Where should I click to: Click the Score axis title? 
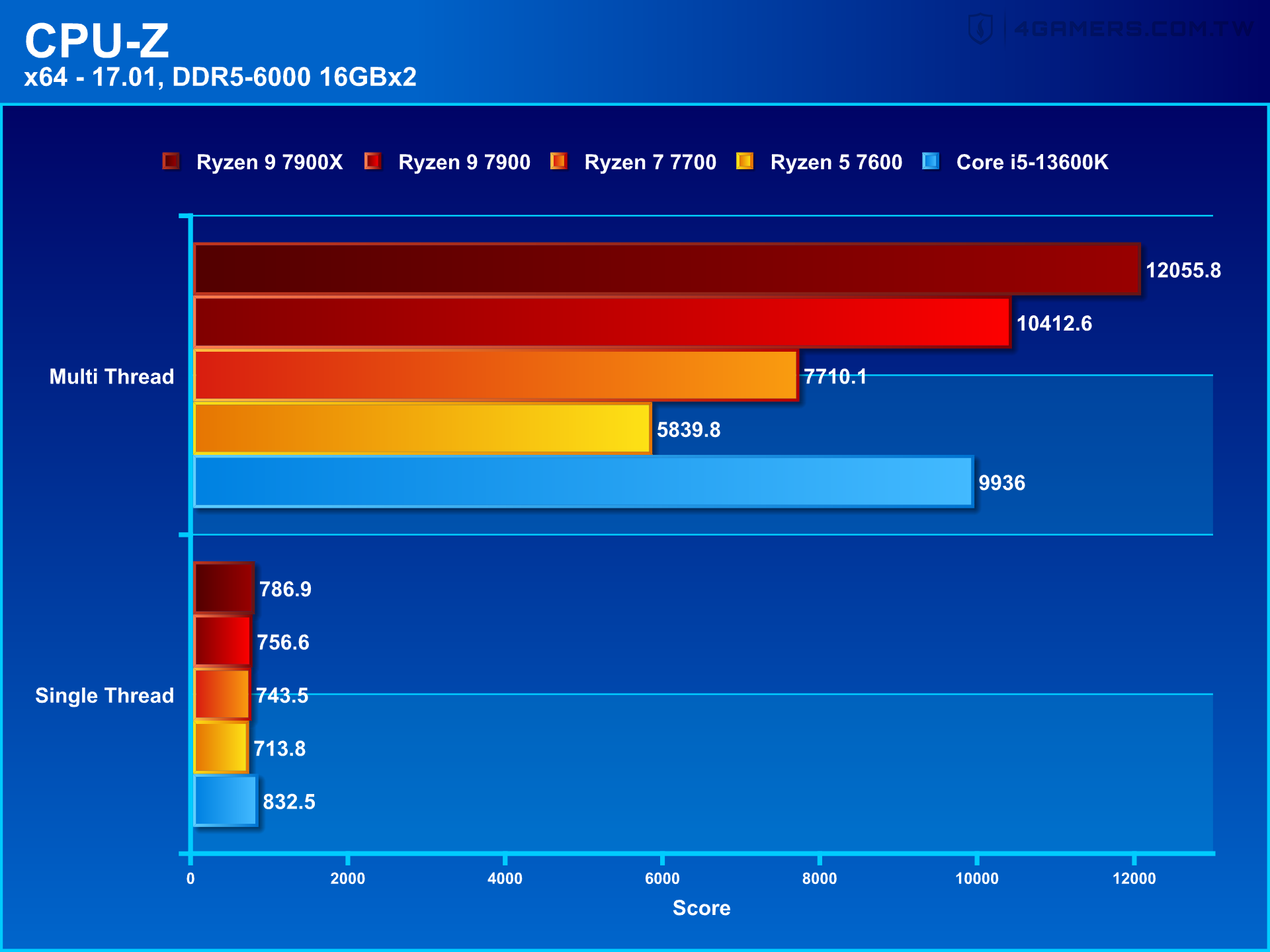click(x=702, y=908)
